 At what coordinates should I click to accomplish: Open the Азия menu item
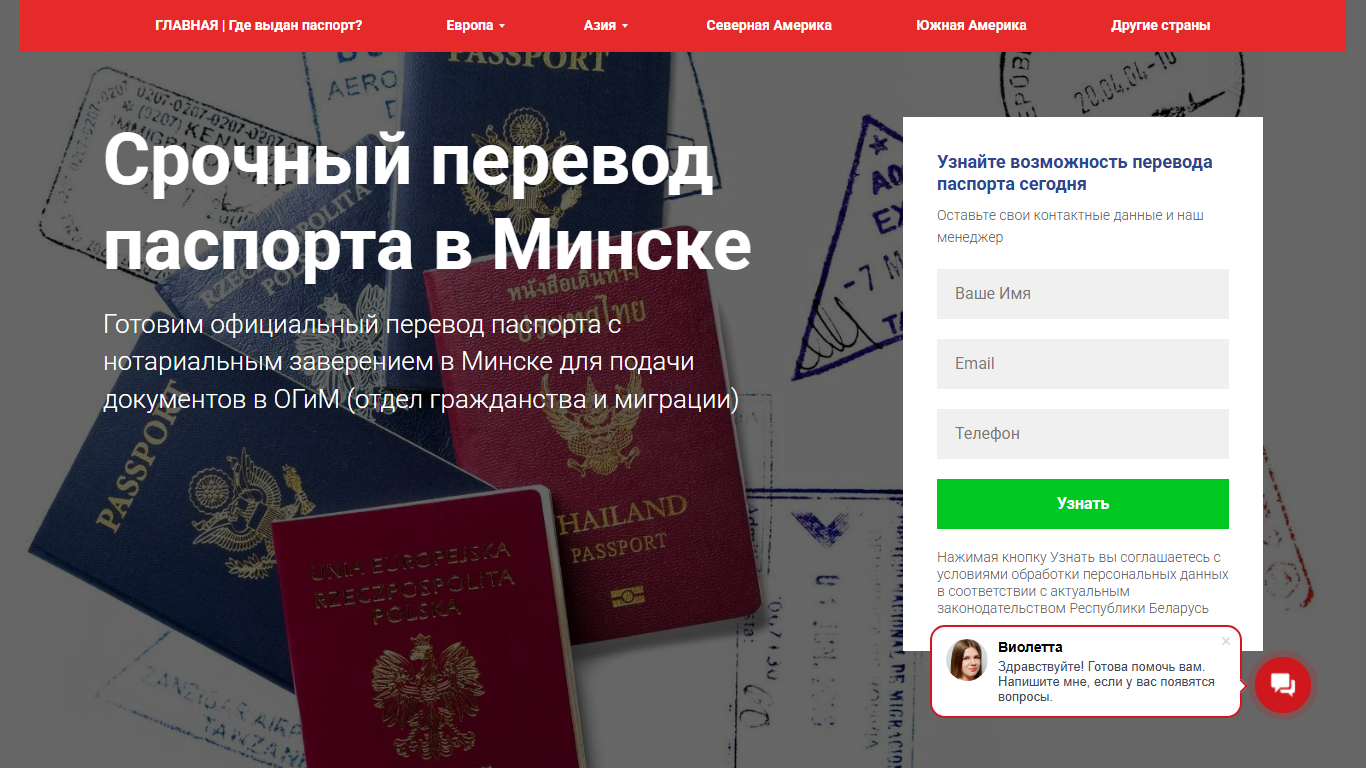point(606,25)
